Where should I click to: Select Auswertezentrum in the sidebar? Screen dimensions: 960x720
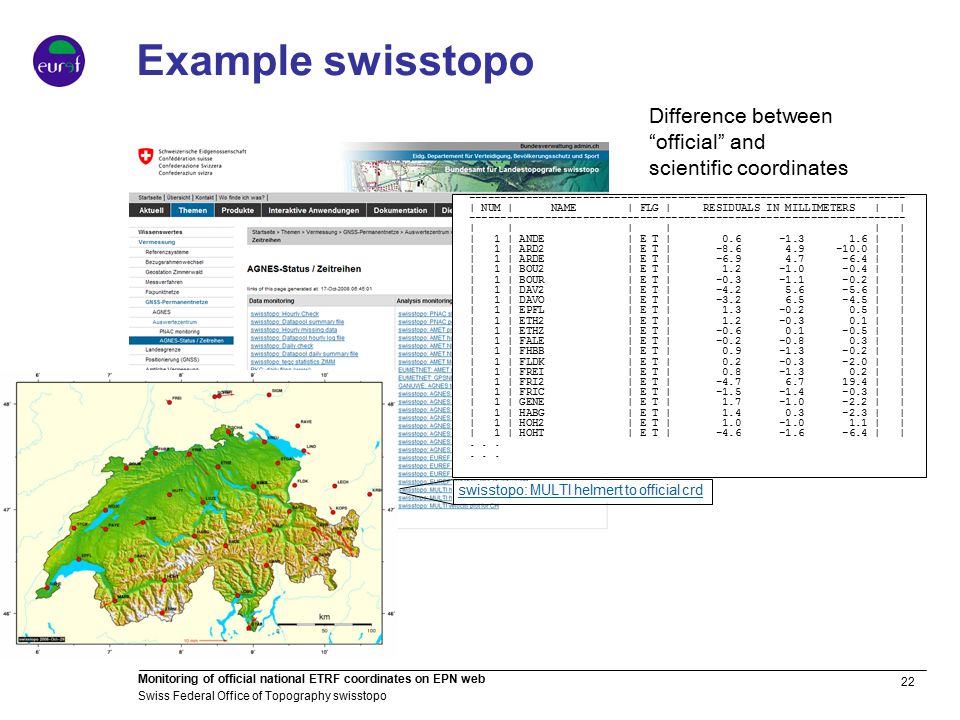point(174,321)
